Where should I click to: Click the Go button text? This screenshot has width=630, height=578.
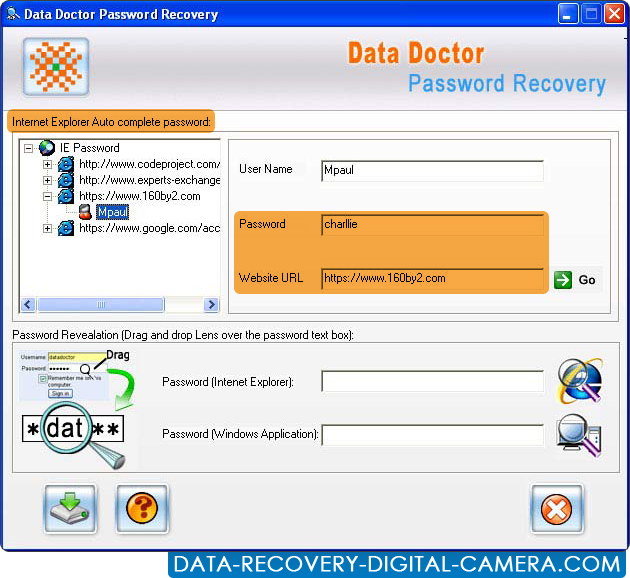(587, 280)
